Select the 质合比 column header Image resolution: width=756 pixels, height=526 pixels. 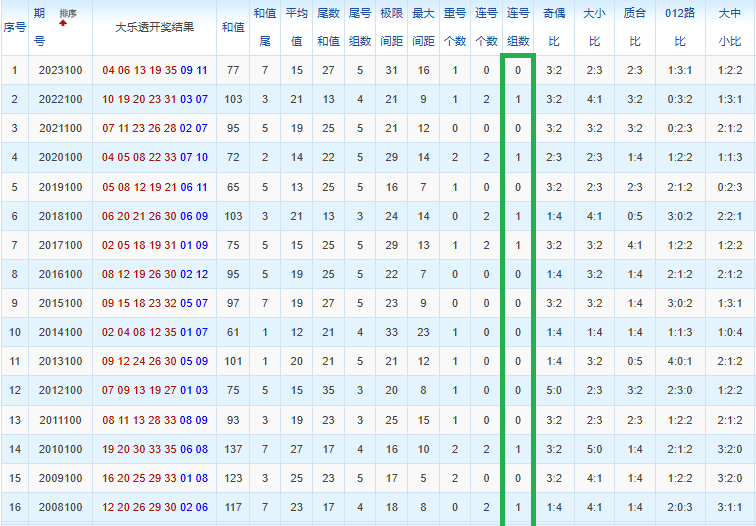[634, 27]
